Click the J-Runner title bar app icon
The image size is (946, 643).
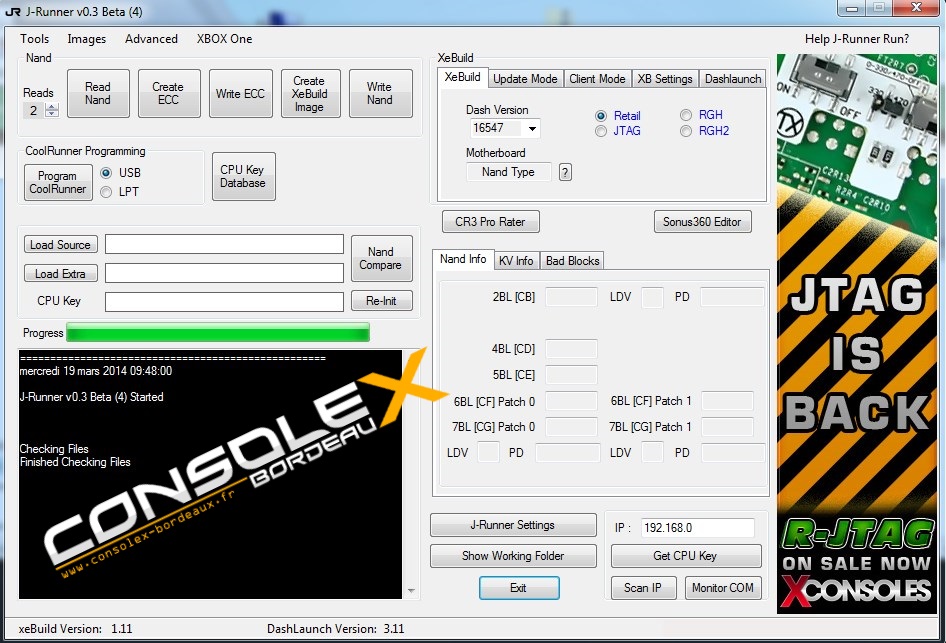(12, 11)
